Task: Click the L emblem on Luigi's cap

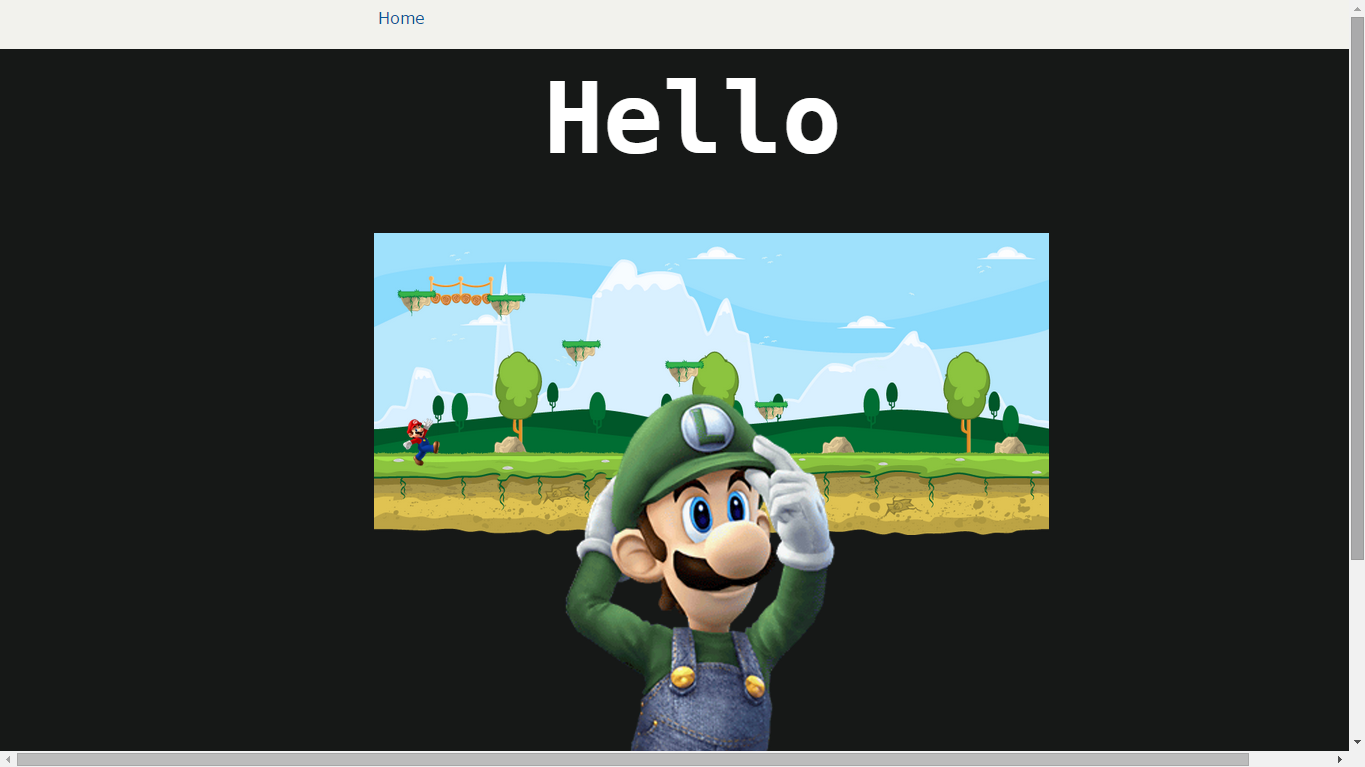Action: pyautogui.click(x=708, y=428)
